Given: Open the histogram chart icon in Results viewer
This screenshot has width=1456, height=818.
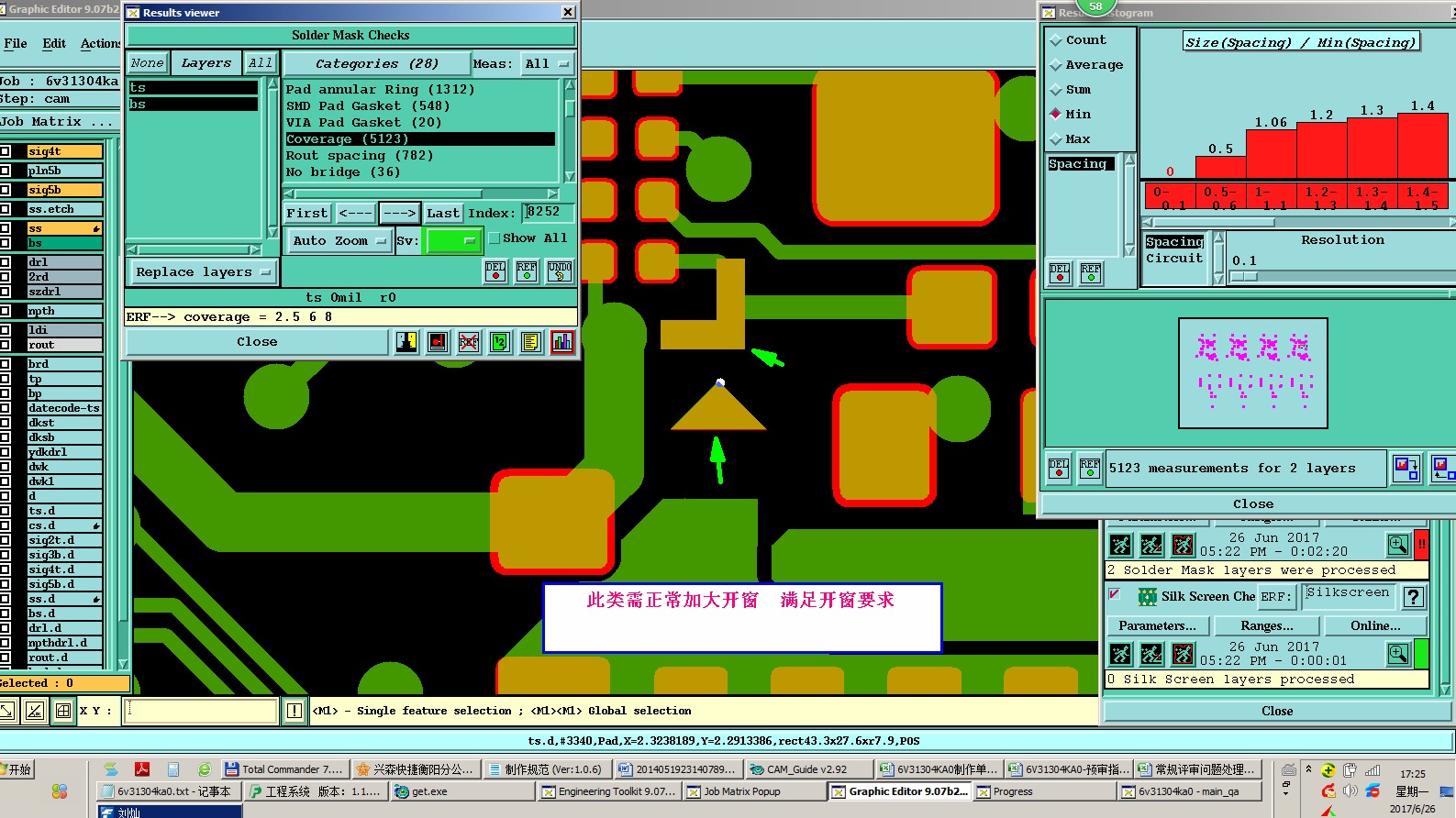Looking at the screenshot, I should [562, 342].
